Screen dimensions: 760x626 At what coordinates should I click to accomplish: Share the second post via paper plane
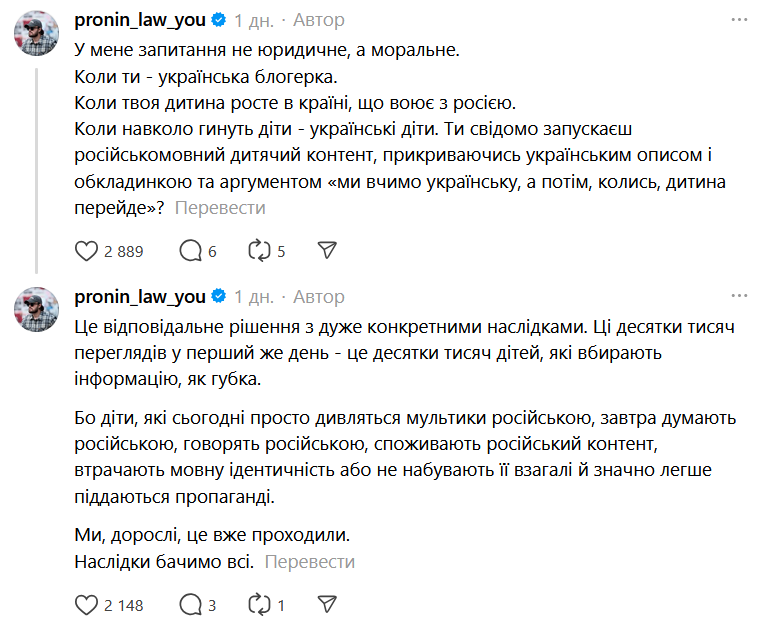coord(326,605)
